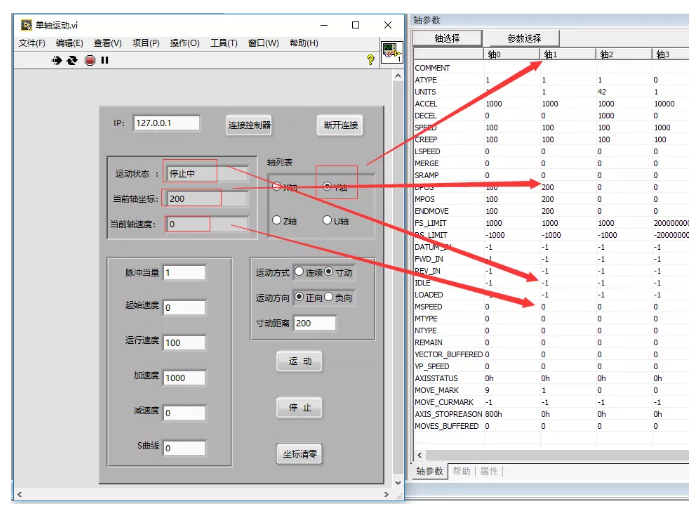The image size is (697, 514).
Task: Open the 项目(P) menu
Action: pos(146,43)
